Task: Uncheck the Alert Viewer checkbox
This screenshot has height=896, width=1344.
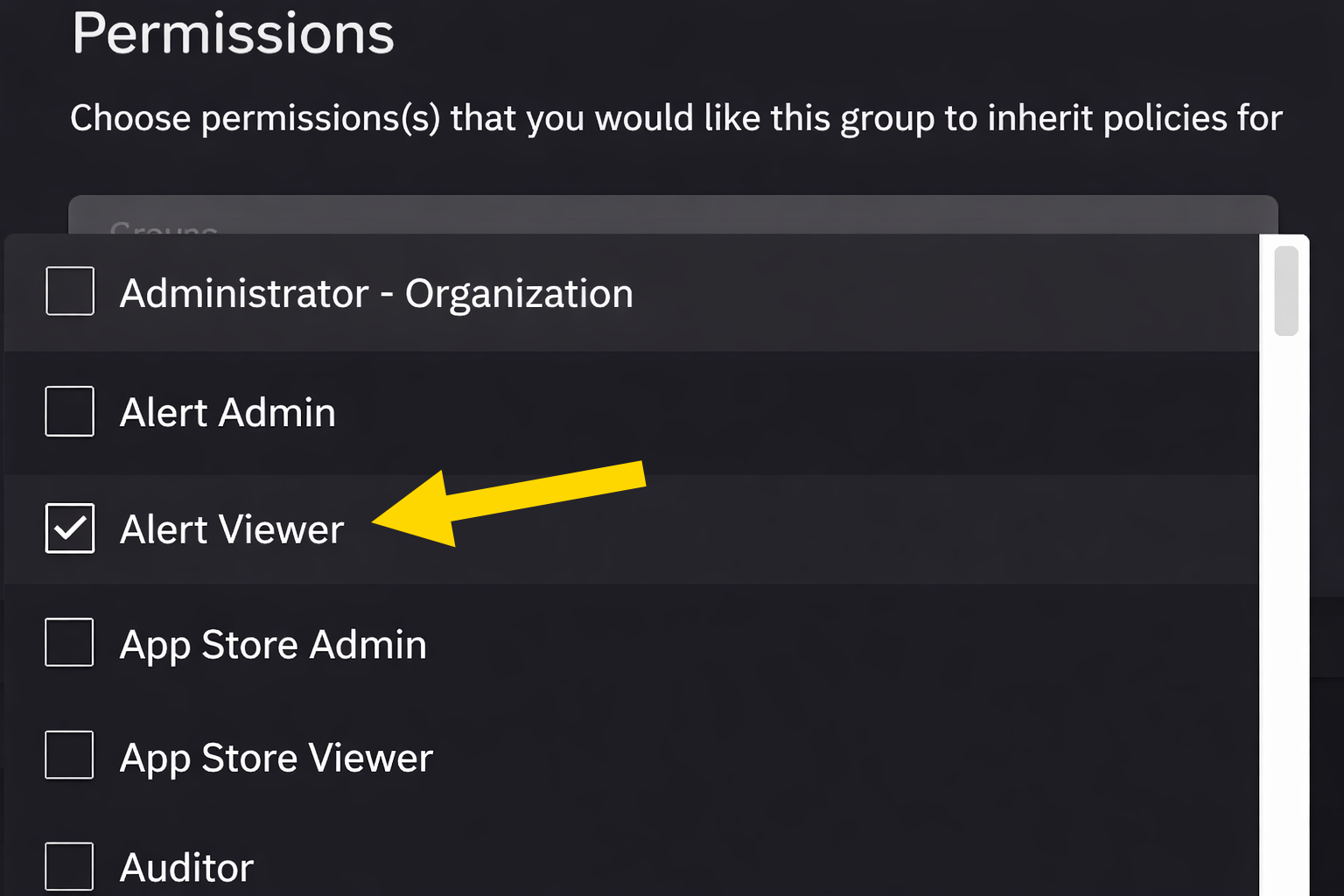Action: tap(70, 528)
